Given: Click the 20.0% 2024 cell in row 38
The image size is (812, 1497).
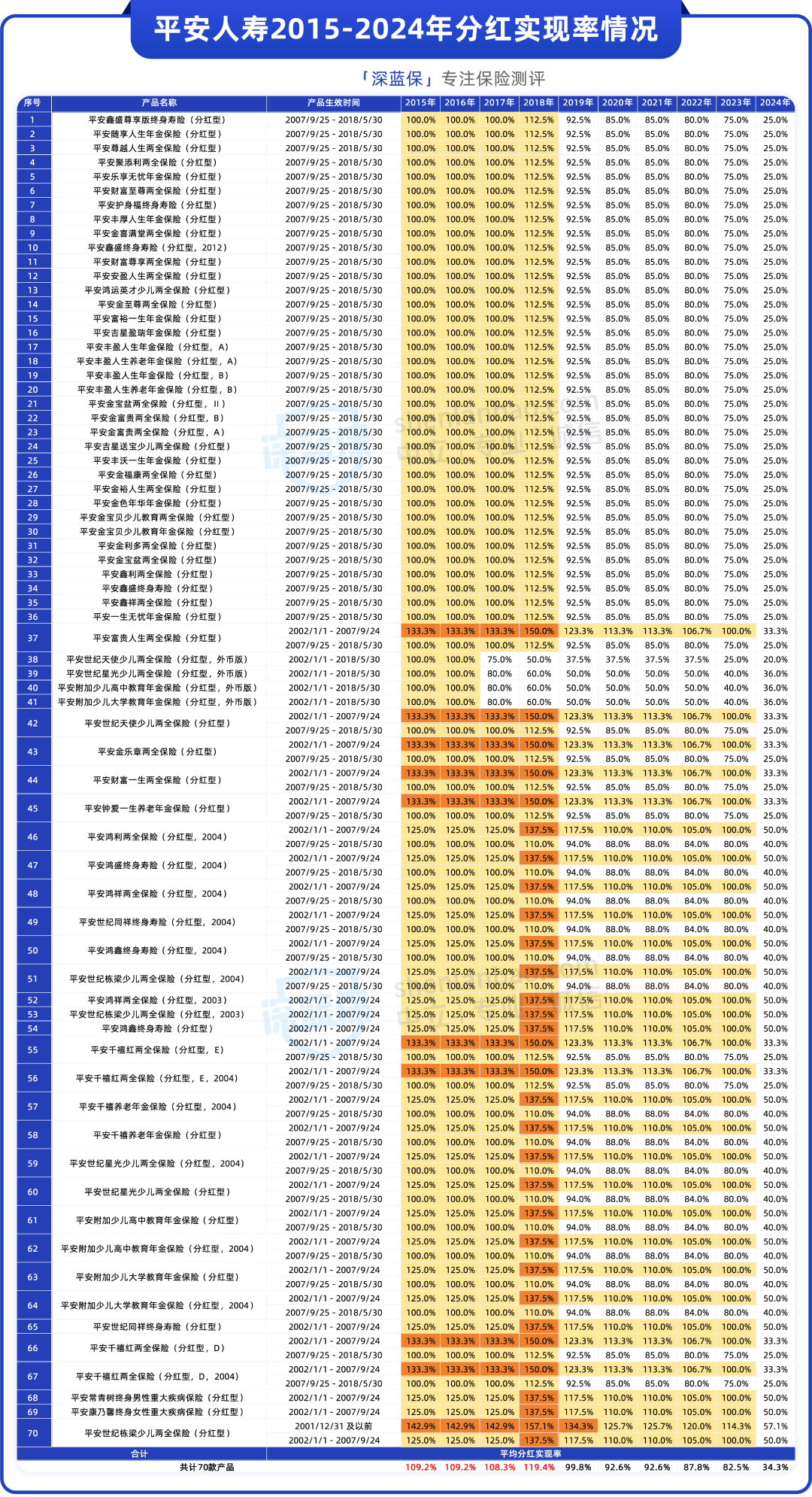Looking at the screenshot, I should (775, 659).
